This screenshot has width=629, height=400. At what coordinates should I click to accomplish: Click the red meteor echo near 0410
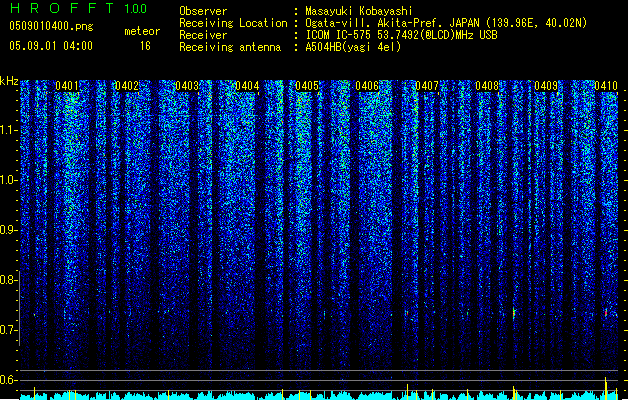(x=606, y=313)
